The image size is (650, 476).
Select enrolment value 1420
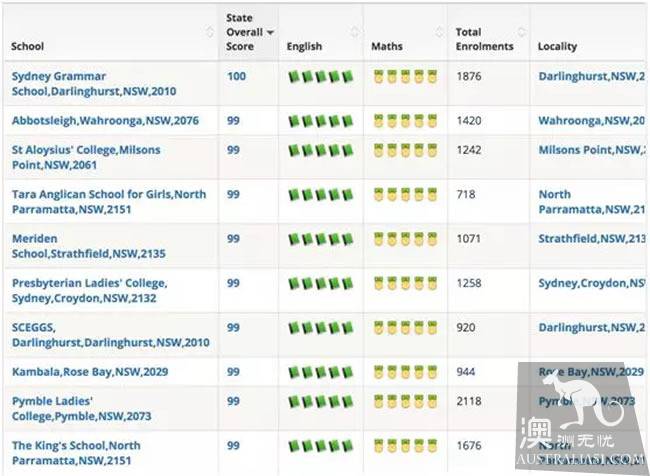(x=469, y=121)
